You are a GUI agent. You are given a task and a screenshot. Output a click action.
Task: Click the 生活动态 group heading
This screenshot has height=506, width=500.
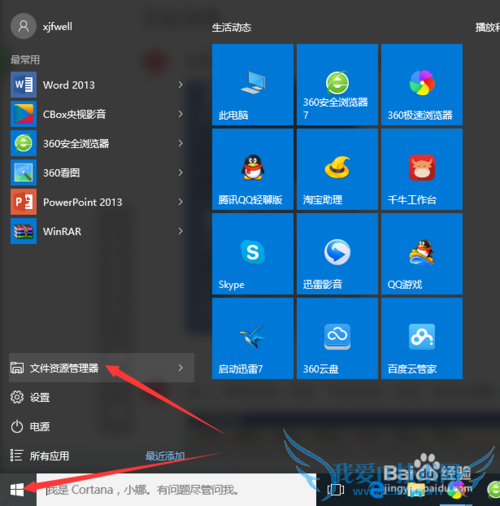tap(231, 28)
